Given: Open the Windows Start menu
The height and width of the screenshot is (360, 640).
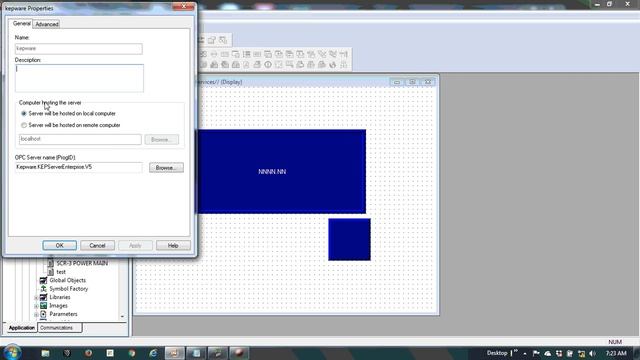Looking at the screenshot, I should 12,353.
